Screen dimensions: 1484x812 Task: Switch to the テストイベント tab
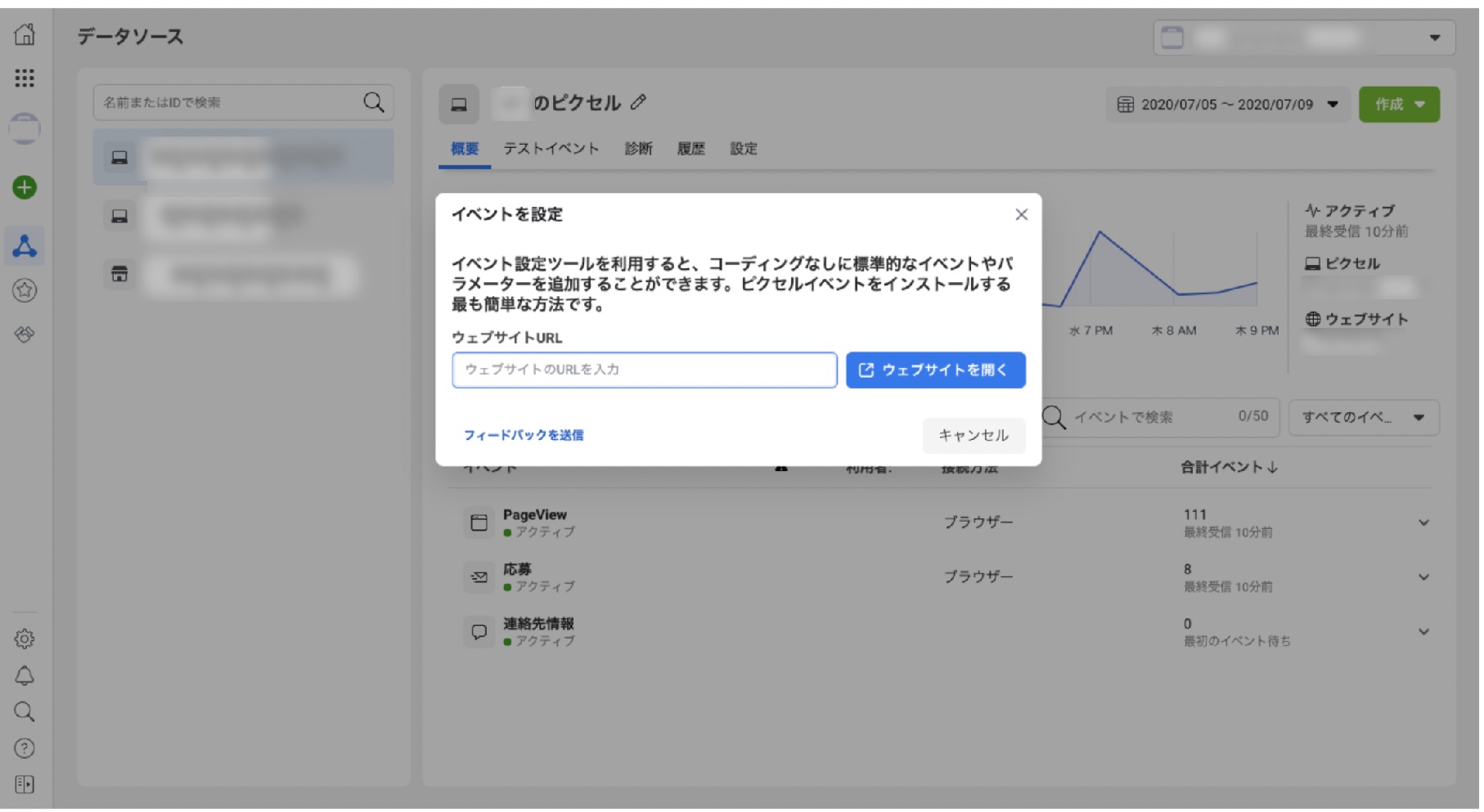coord(551,149)
